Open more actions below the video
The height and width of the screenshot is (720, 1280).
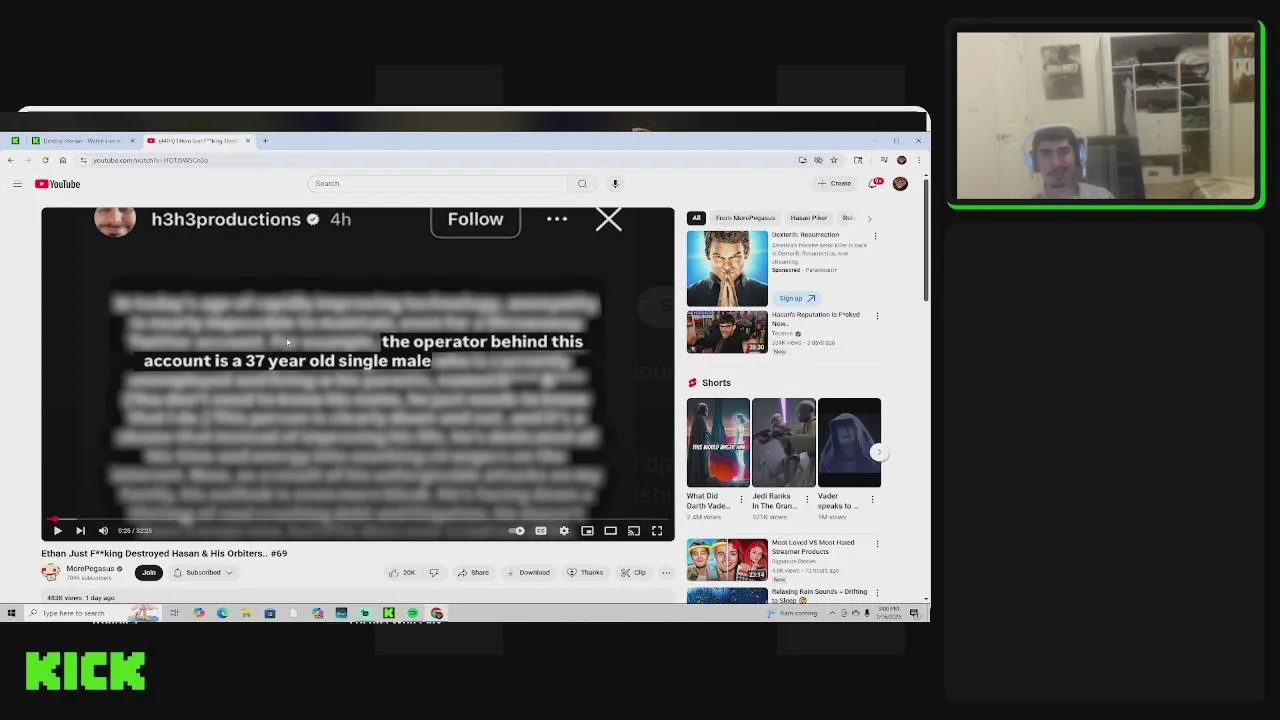point(666,573)
